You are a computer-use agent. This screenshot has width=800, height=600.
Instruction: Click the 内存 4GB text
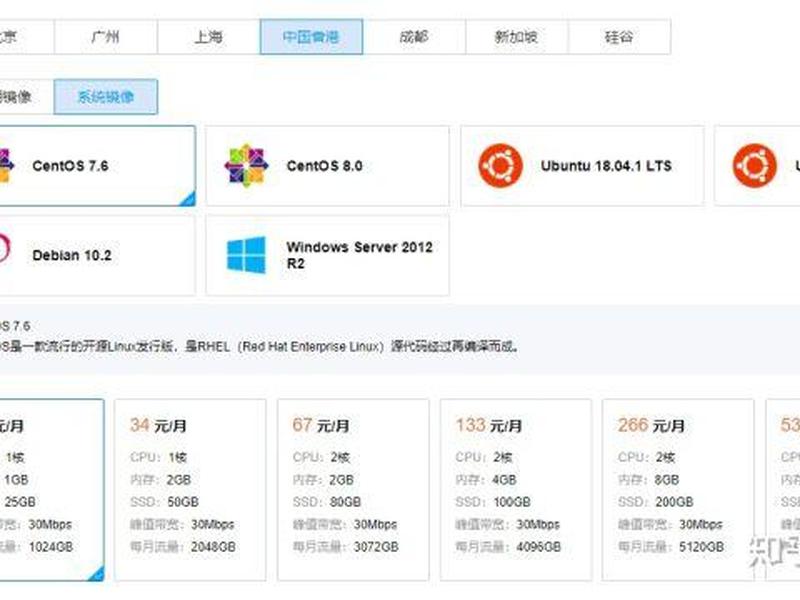(x=486, y=480)
